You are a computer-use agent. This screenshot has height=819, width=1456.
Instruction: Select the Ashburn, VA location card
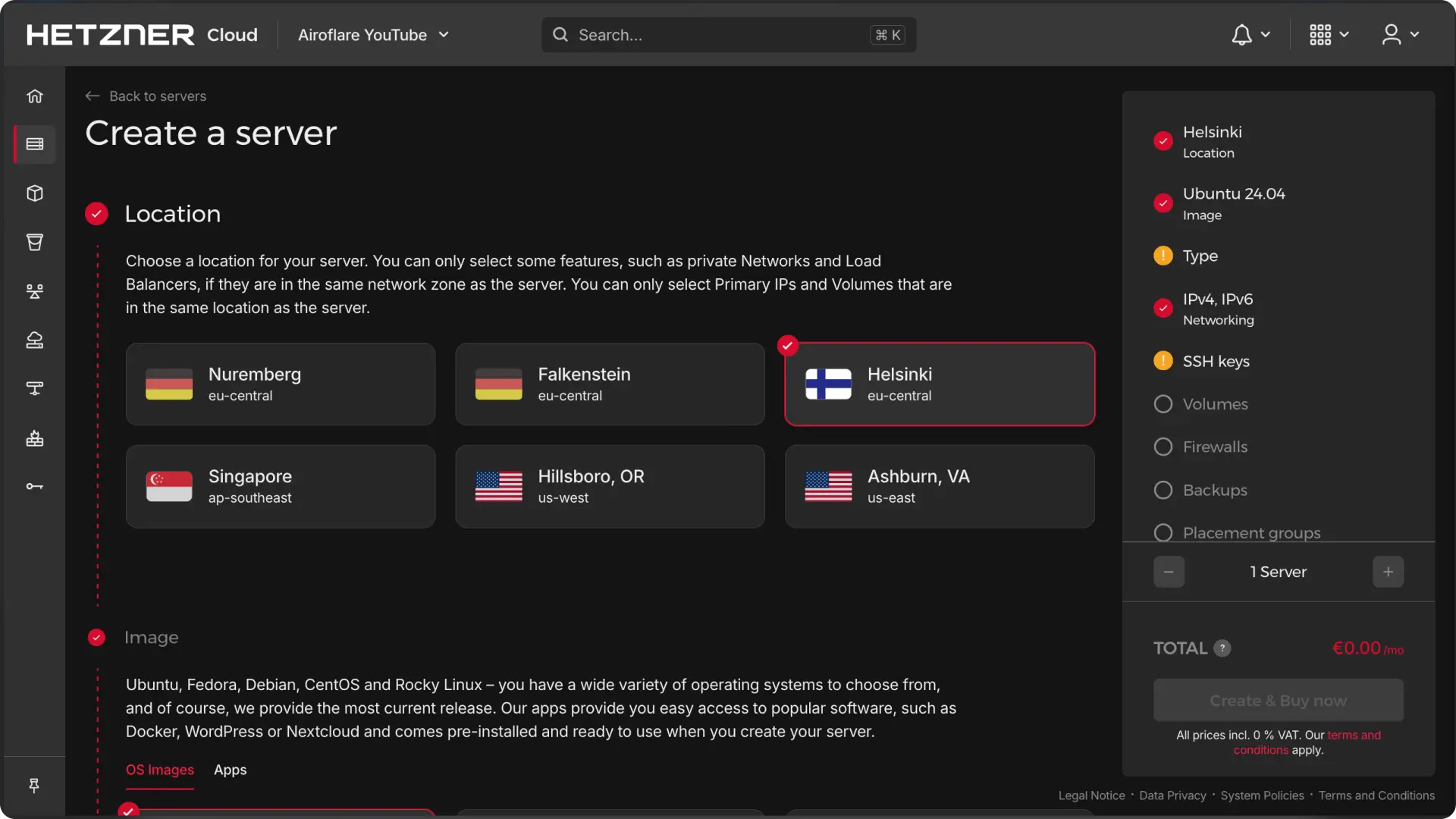(940, 486)
